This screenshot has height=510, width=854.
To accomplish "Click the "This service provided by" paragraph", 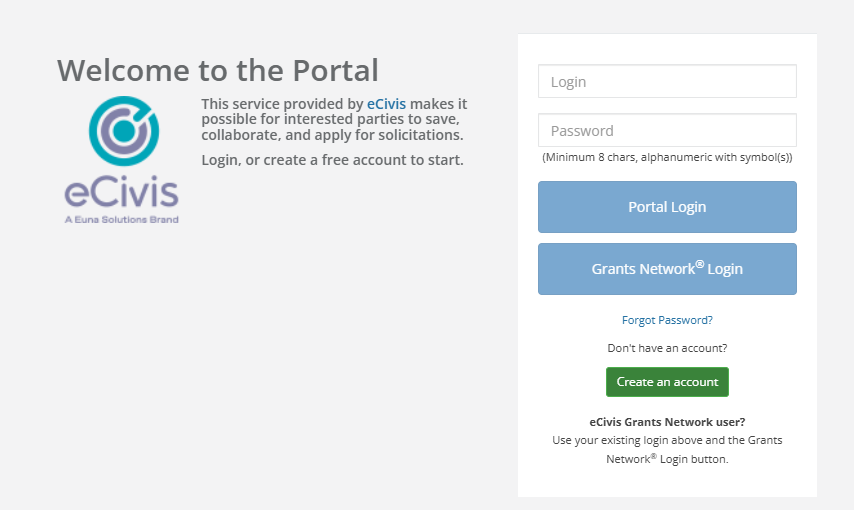I will [282, 104].
